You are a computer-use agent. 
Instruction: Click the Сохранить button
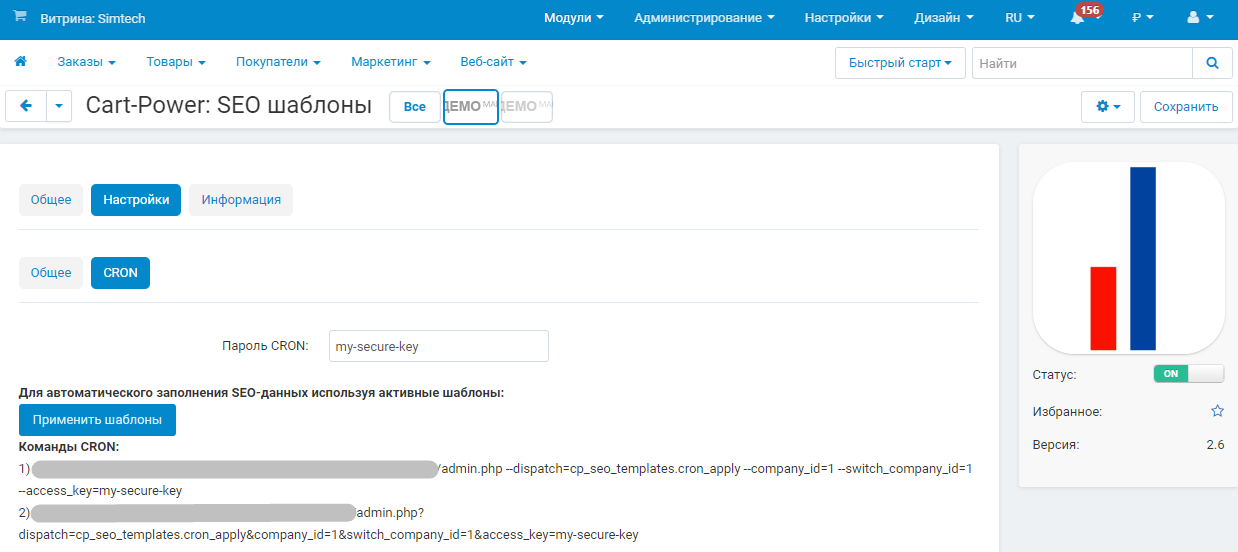(1186, 107)
